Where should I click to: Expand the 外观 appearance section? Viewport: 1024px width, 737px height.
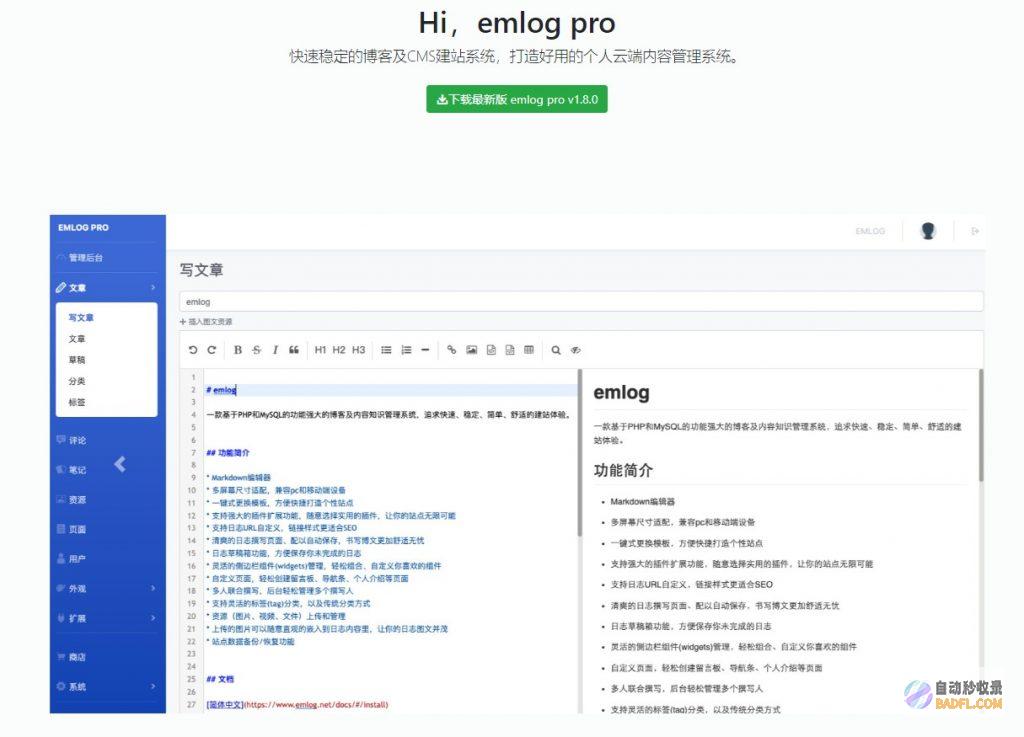point(107,589)
